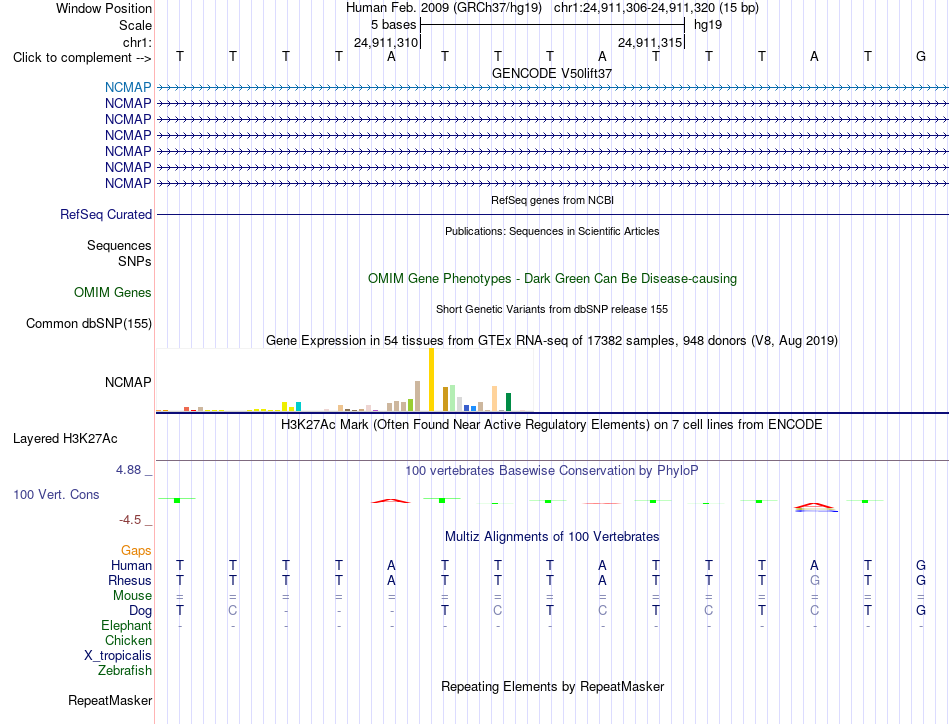Click the Window Position label
950x724 pixels.
[104, 8]
